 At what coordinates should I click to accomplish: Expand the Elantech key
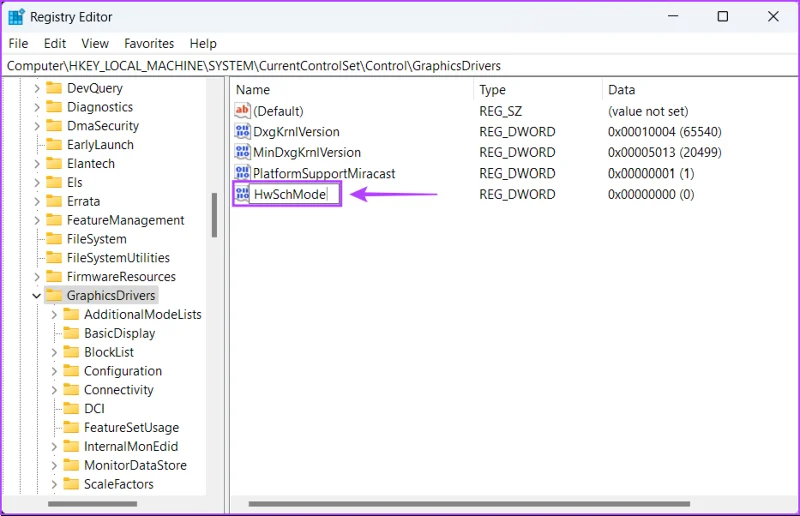(x=37, y=164)
